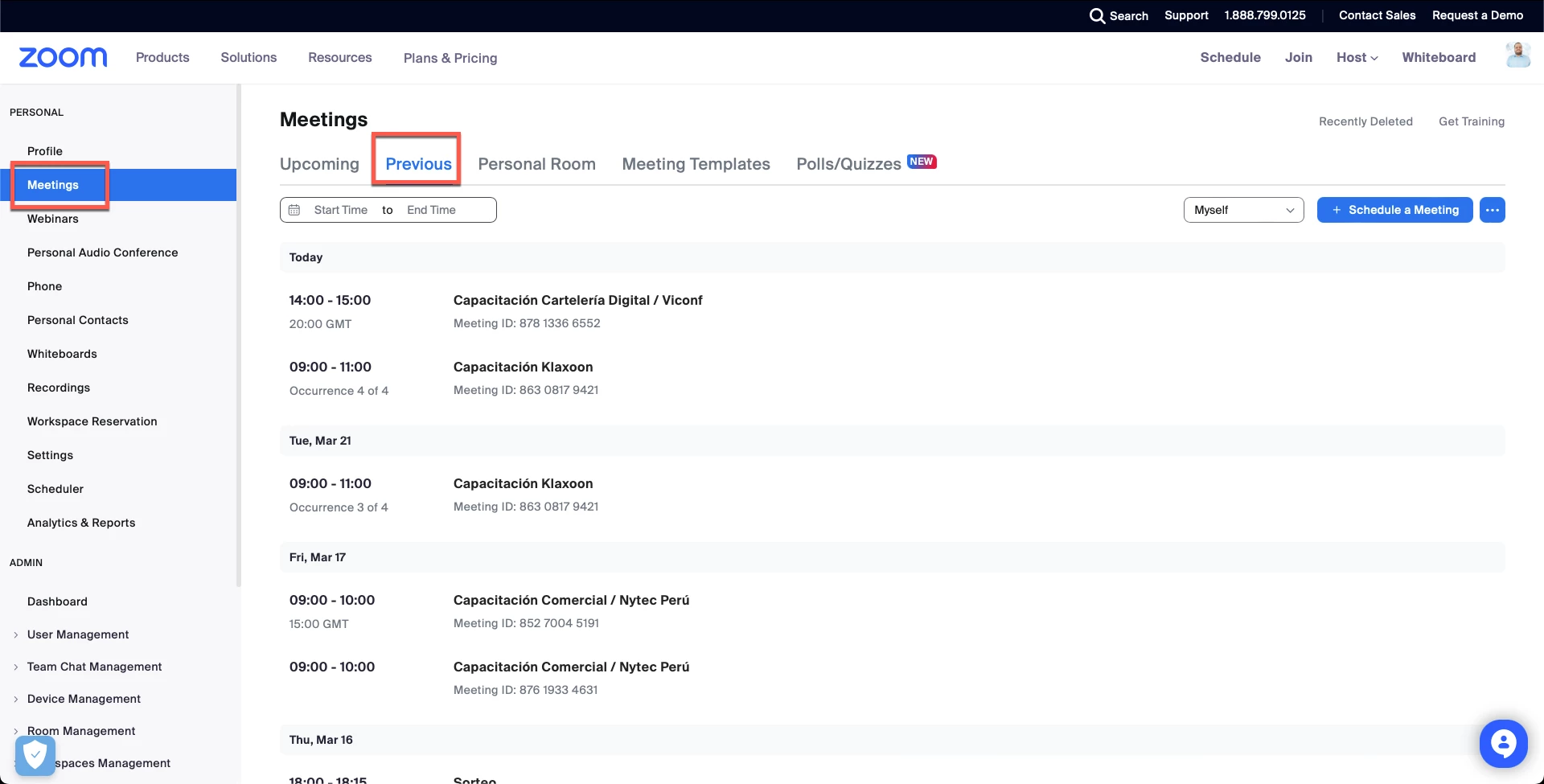
Task: Open the meeting with ID 876 1933 4631
Action: point(571,667)
